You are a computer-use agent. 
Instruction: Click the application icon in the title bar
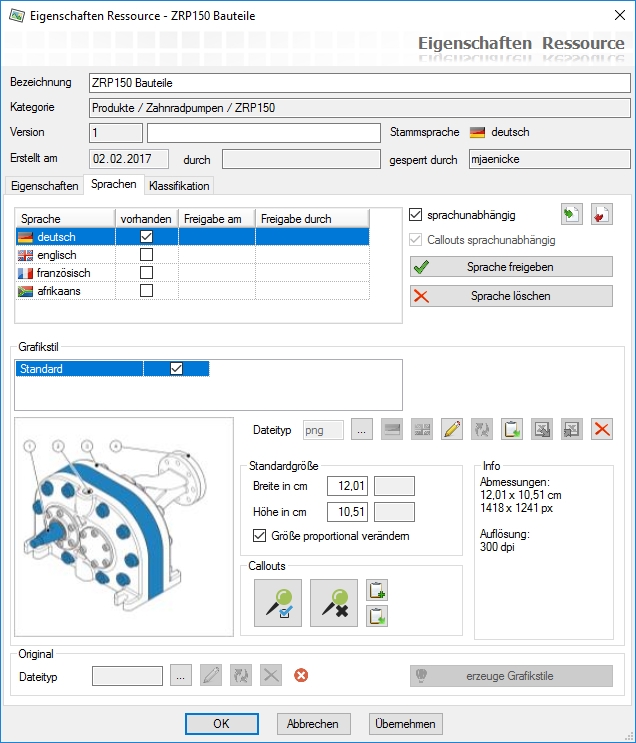[16, 16]
